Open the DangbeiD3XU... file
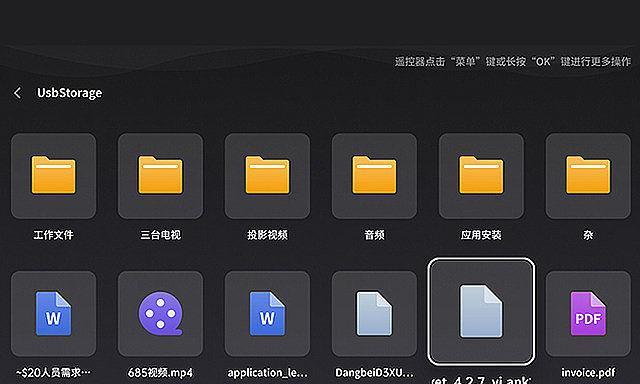This screenshot has width=640, height=384. coord(374,314)
